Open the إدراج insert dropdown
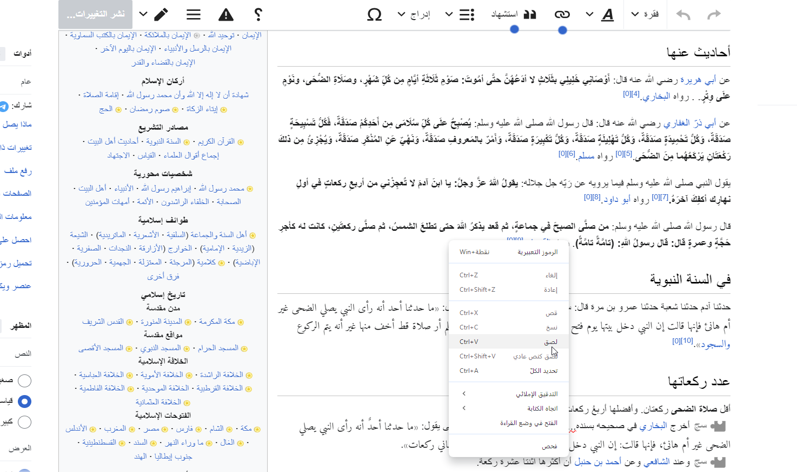 point(414,15)
